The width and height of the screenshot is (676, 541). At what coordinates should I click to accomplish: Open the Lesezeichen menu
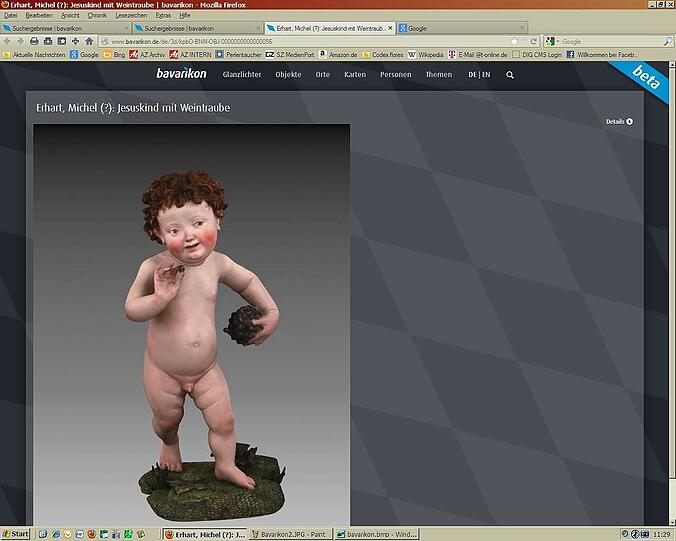(130, 15)
